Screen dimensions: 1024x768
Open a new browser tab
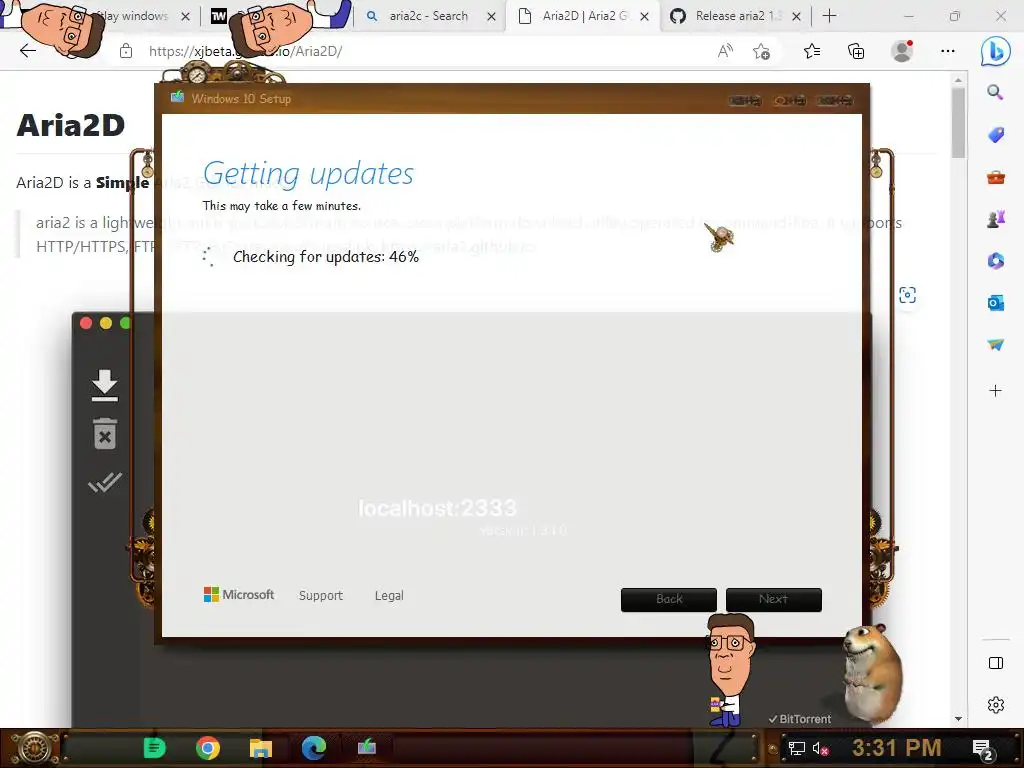point(829,16)
